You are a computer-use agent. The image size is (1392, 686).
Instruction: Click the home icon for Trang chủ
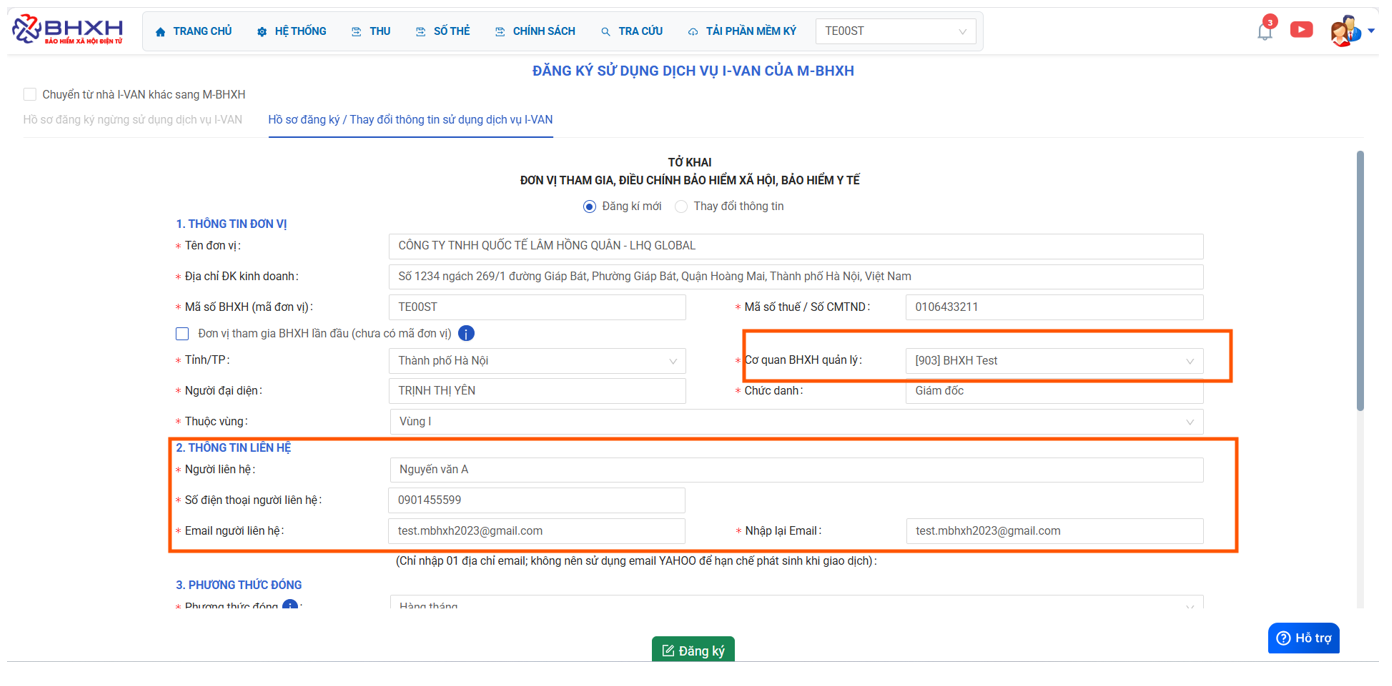(161, 32)
